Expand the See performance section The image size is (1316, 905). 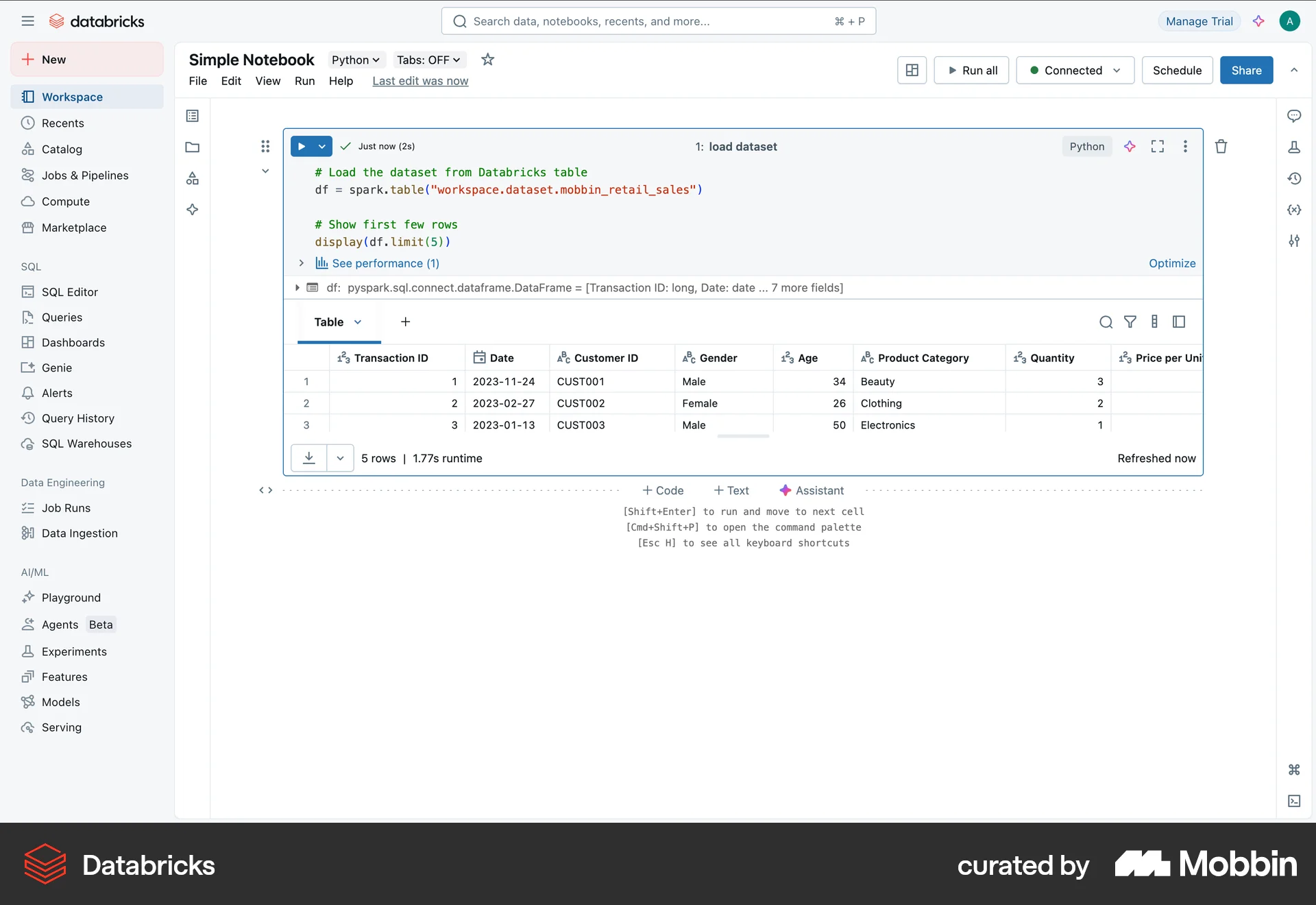(x=301, y=263)
